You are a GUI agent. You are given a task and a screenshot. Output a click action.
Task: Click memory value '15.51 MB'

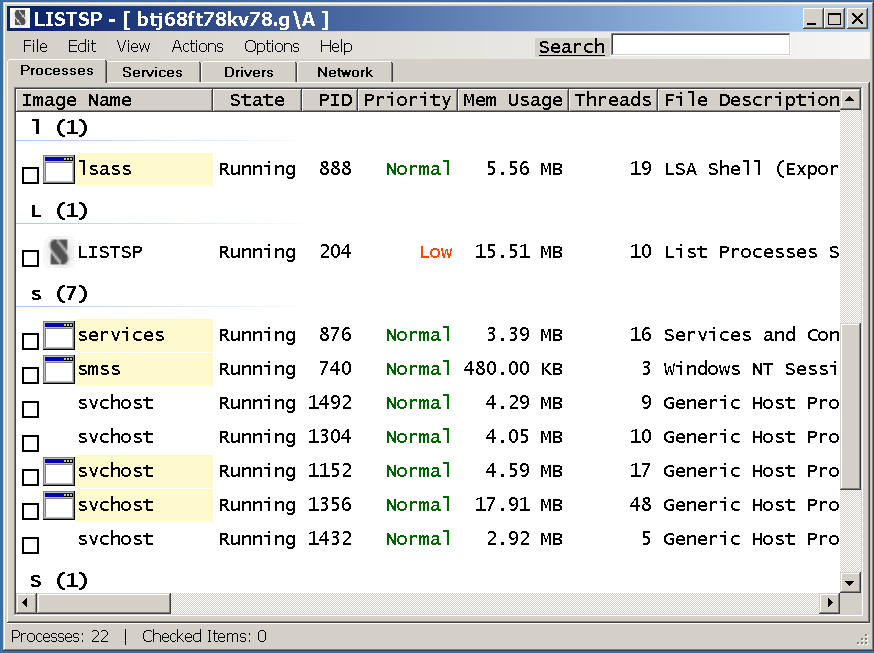click(x=518, y=252)
